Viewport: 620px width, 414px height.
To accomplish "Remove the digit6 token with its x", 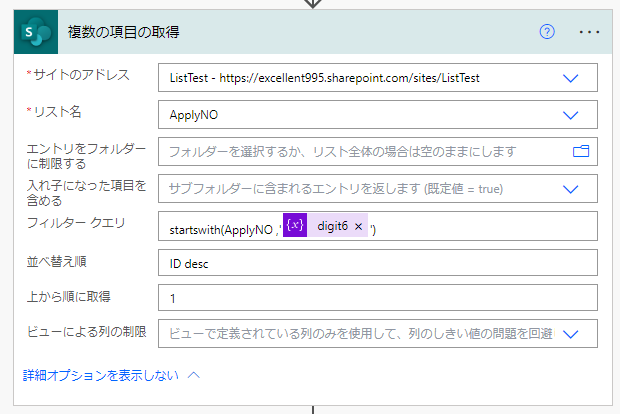I will coord(358,226).
